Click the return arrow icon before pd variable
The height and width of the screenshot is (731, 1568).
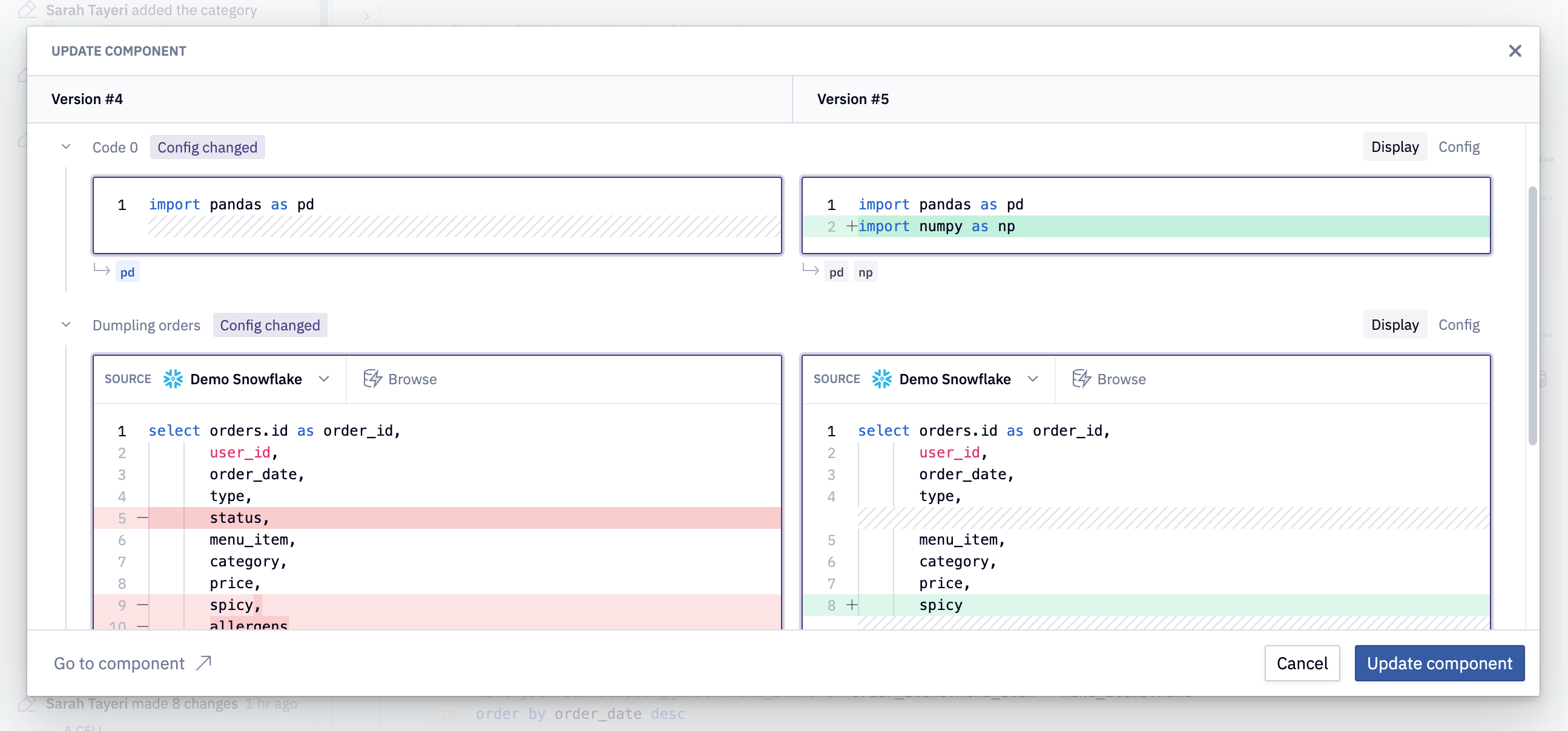pos(102,270)
